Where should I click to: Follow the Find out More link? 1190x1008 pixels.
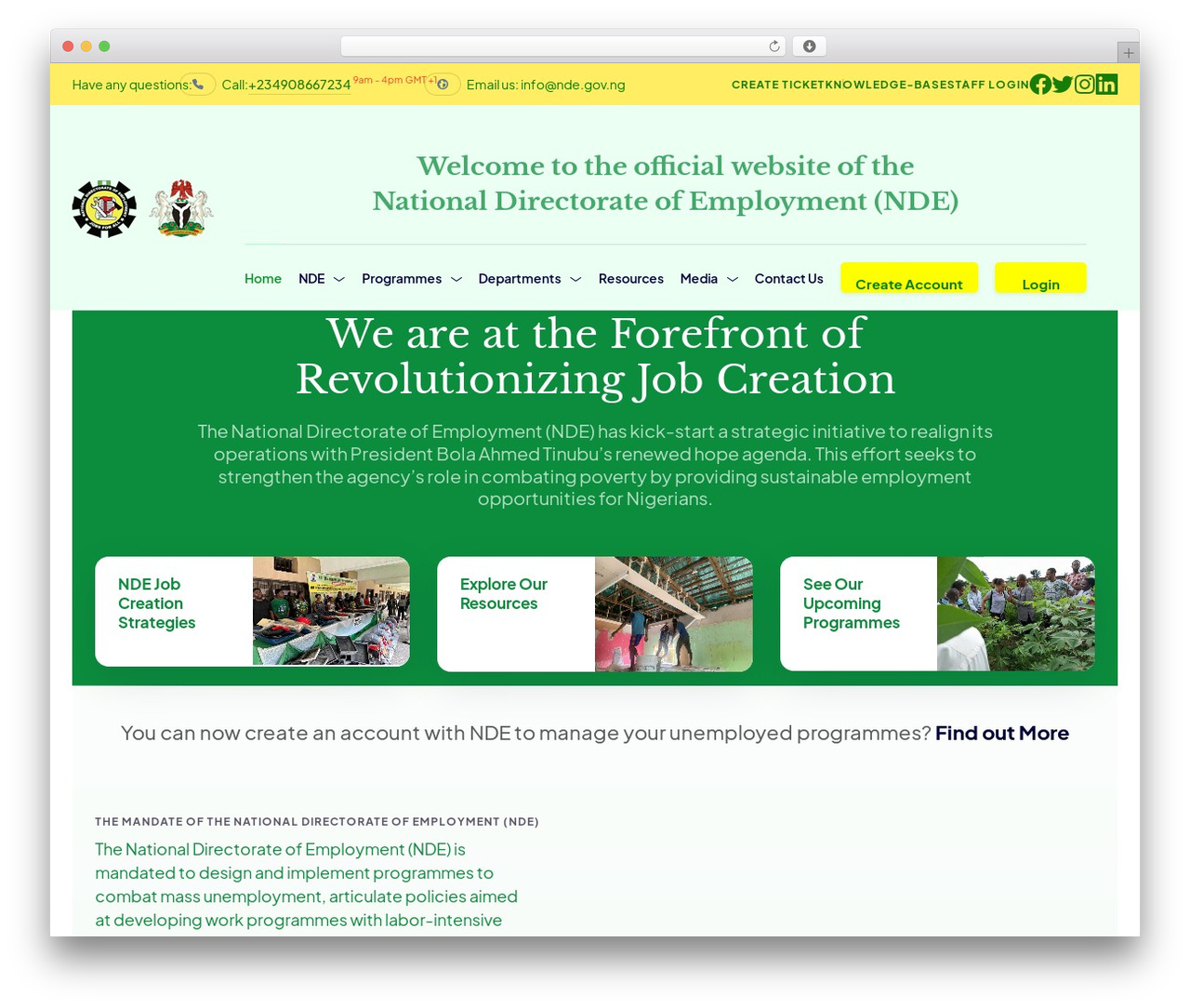(1002, 733)
